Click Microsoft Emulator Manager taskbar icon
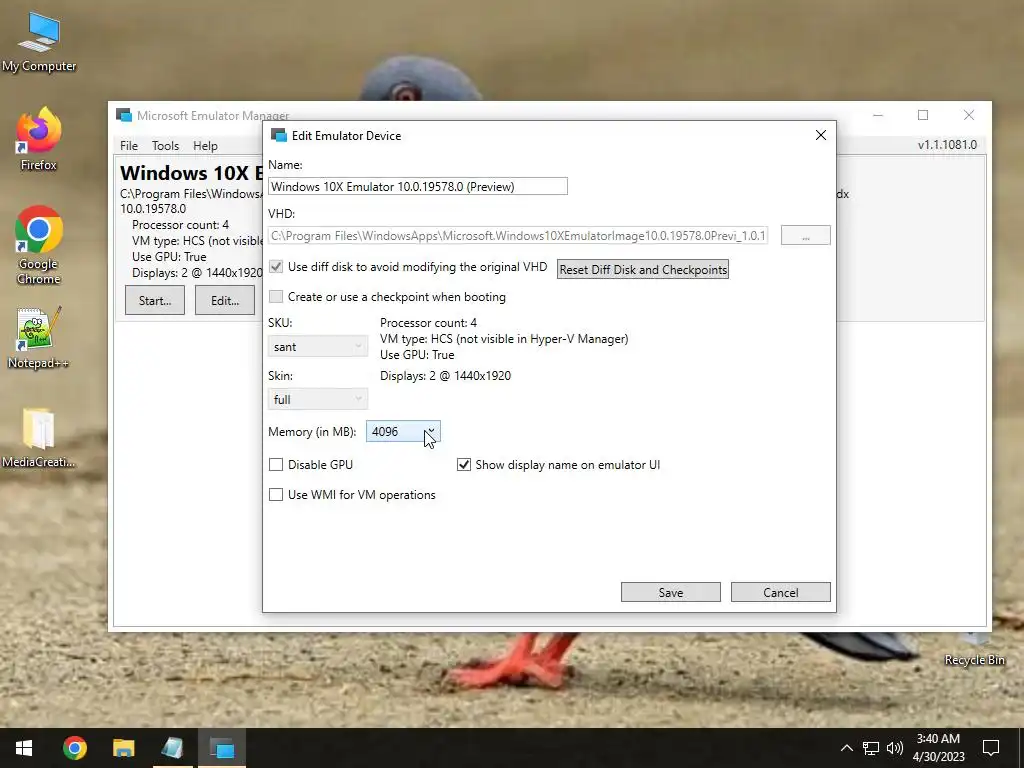This screenshot has width=1024, height=768. point(221,748)
